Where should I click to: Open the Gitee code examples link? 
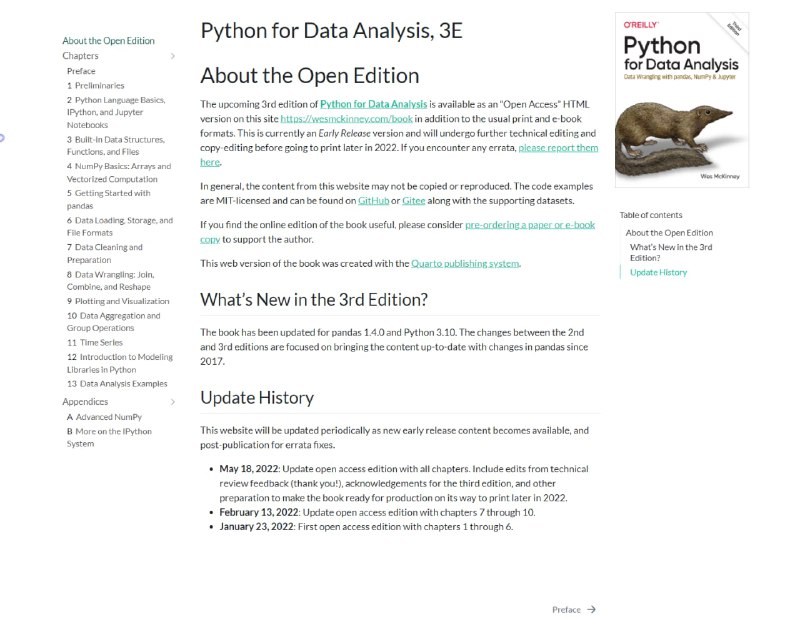click(x=414, y=201)
